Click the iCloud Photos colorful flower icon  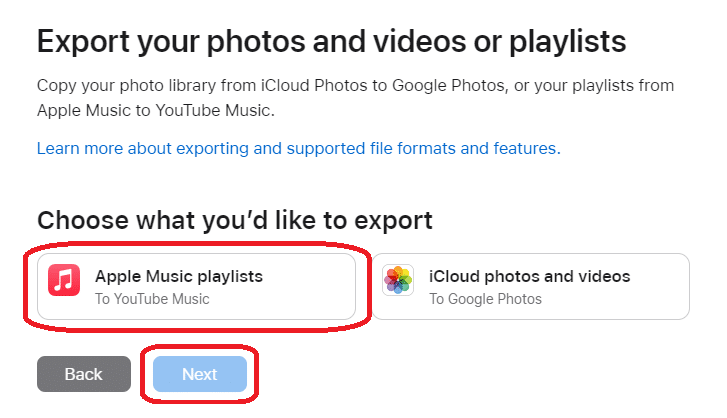pyautogui.click(x=398, y=280)
